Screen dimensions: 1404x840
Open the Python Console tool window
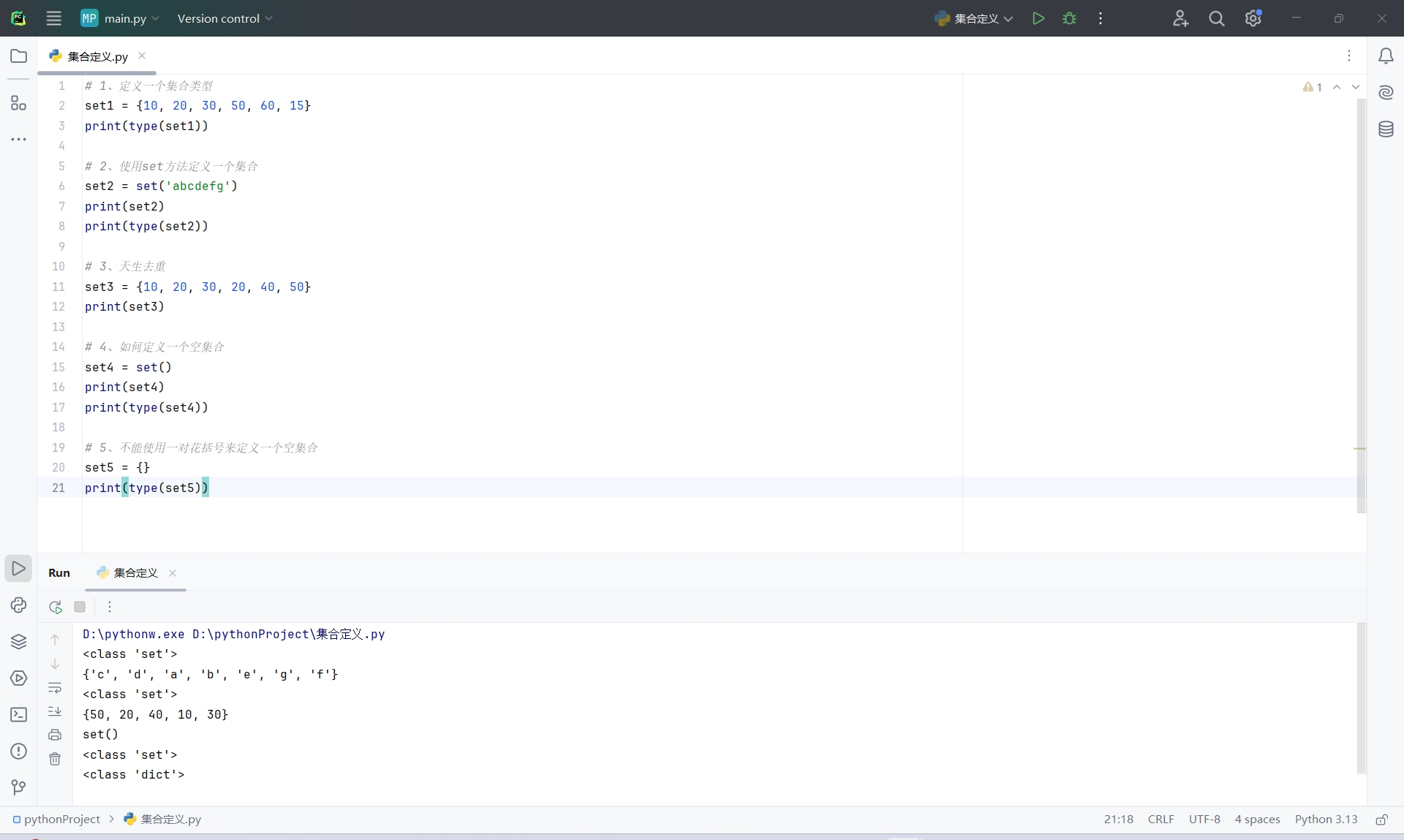point(18,605)
